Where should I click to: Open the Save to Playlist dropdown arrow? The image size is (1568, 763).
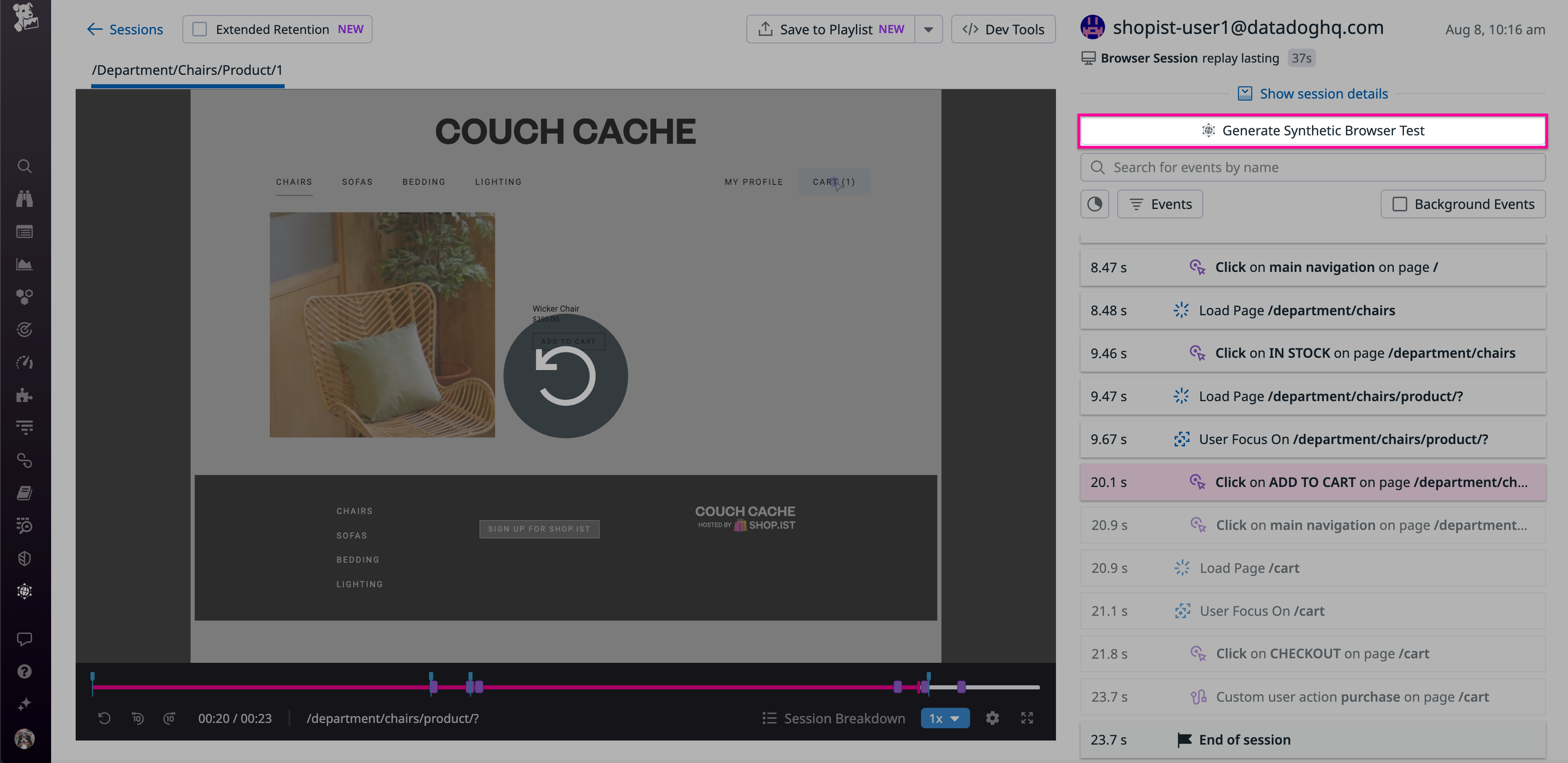[929, 29]
